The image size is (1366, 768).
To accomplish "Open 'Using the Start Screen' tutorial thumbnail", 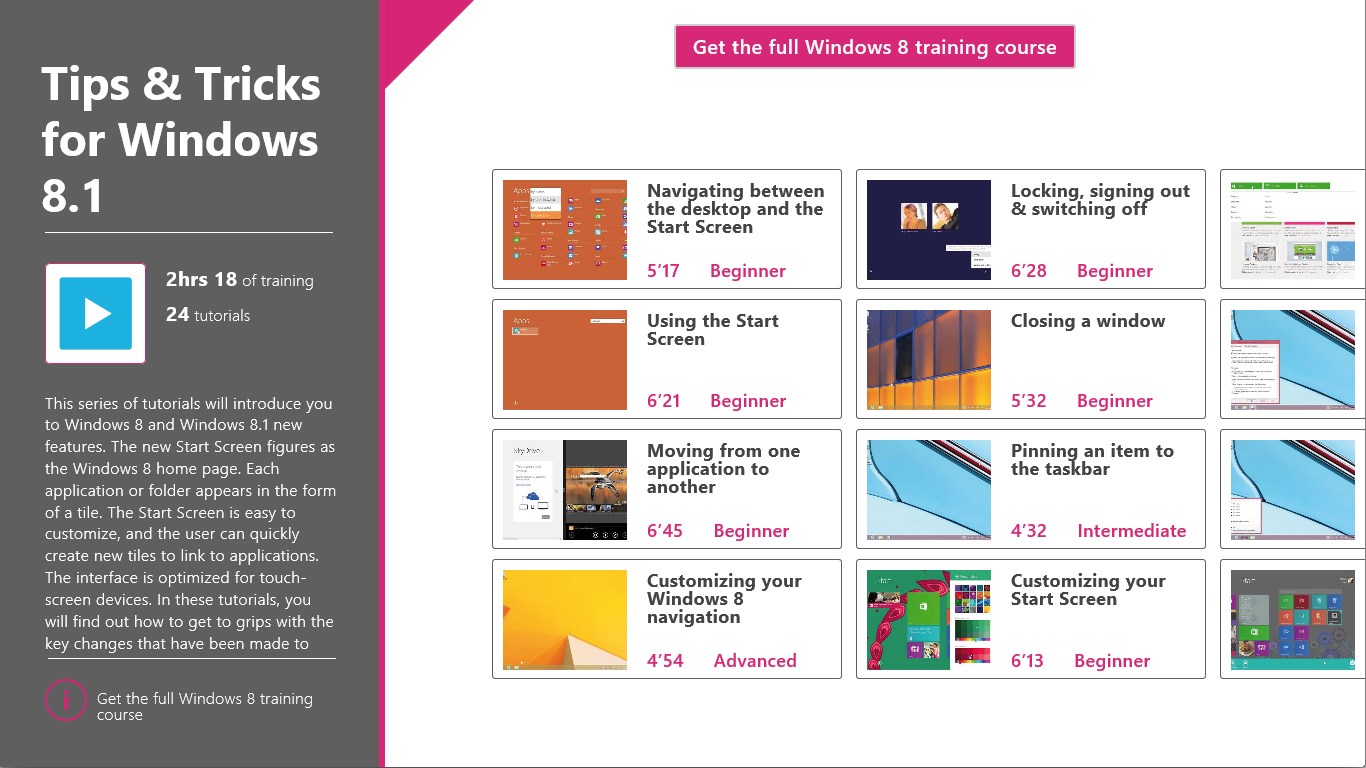I will [x=565, y=360].
